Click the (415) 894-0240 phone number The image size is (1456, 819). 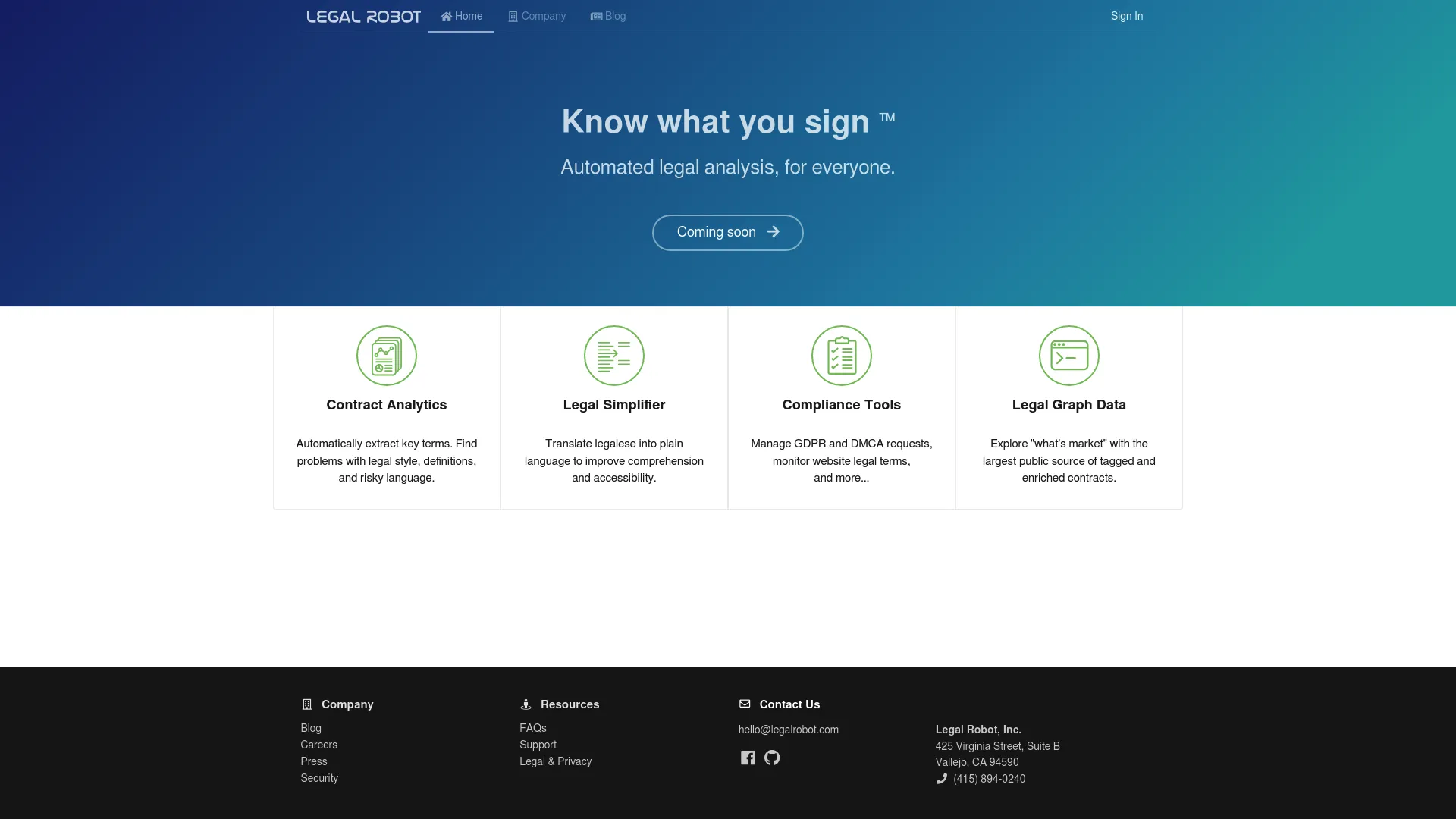point(990,779)
